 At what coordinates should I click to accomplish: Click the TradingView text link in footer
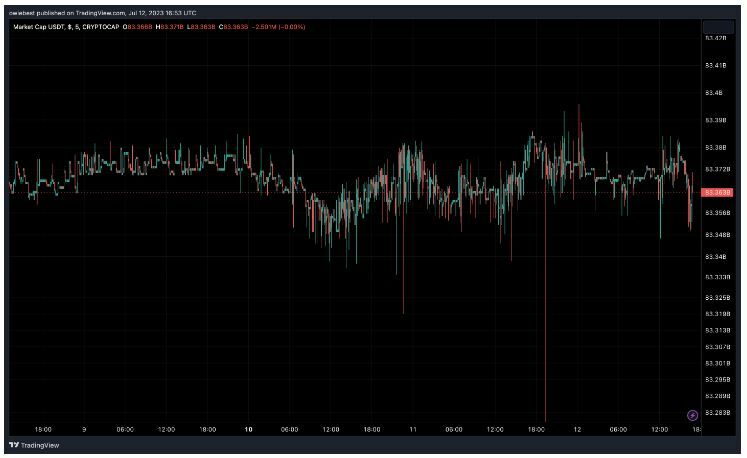39,445
